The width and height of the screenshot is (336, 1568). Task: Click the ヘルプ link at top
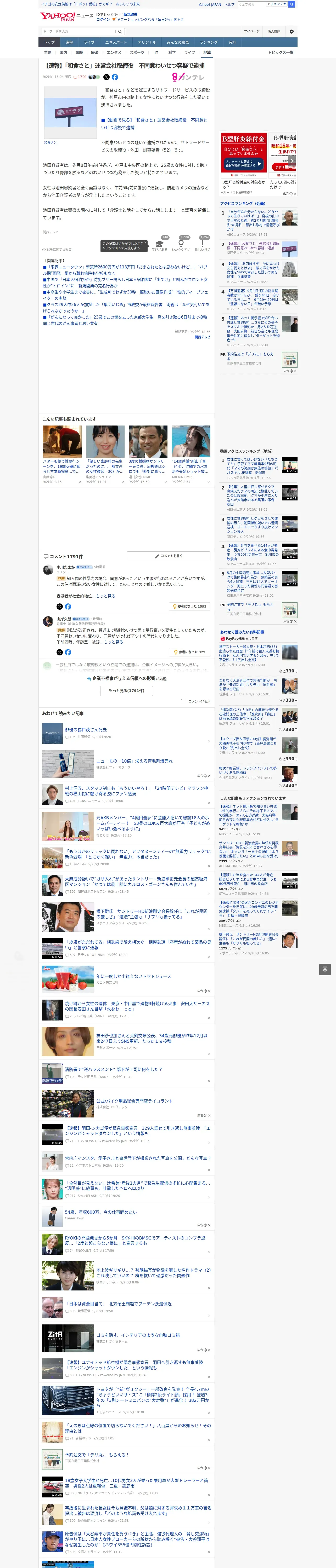click(x=229, y=4)
